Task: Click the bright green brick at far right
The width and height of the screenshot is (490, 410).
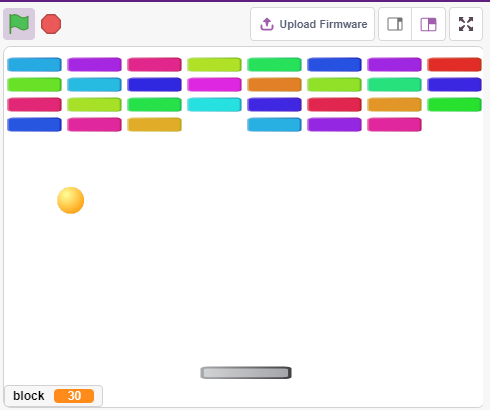Action: pyautogui.click(x=454, y=105)
